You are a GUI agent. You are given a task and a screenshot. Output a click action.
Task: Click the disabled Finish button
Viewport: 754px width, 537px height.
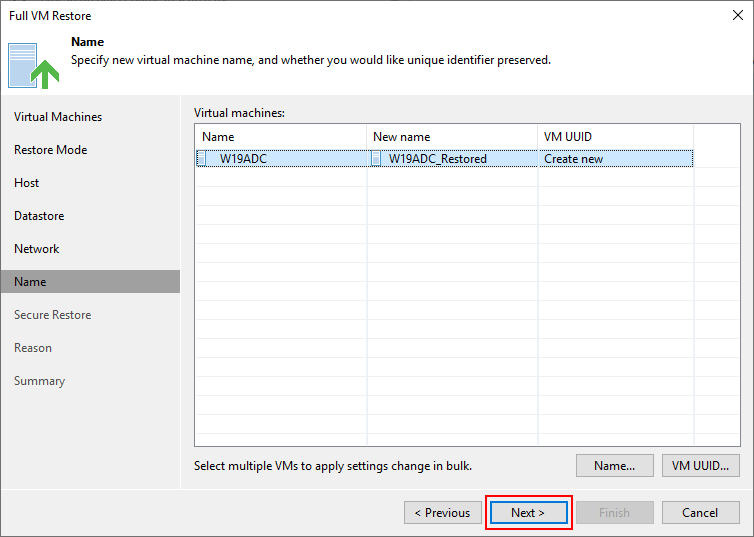(x=615, y=512)
